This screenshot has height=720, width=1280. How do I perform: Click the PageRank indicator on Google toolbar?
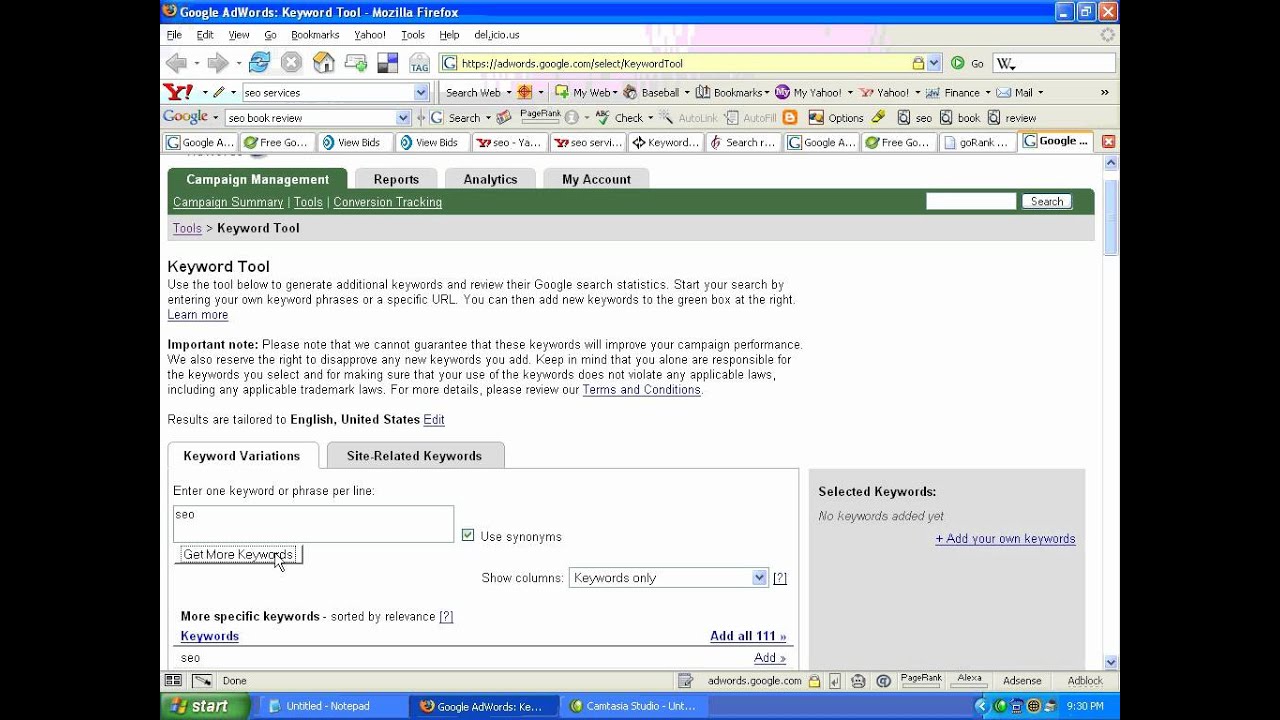(x=540, y=117)
